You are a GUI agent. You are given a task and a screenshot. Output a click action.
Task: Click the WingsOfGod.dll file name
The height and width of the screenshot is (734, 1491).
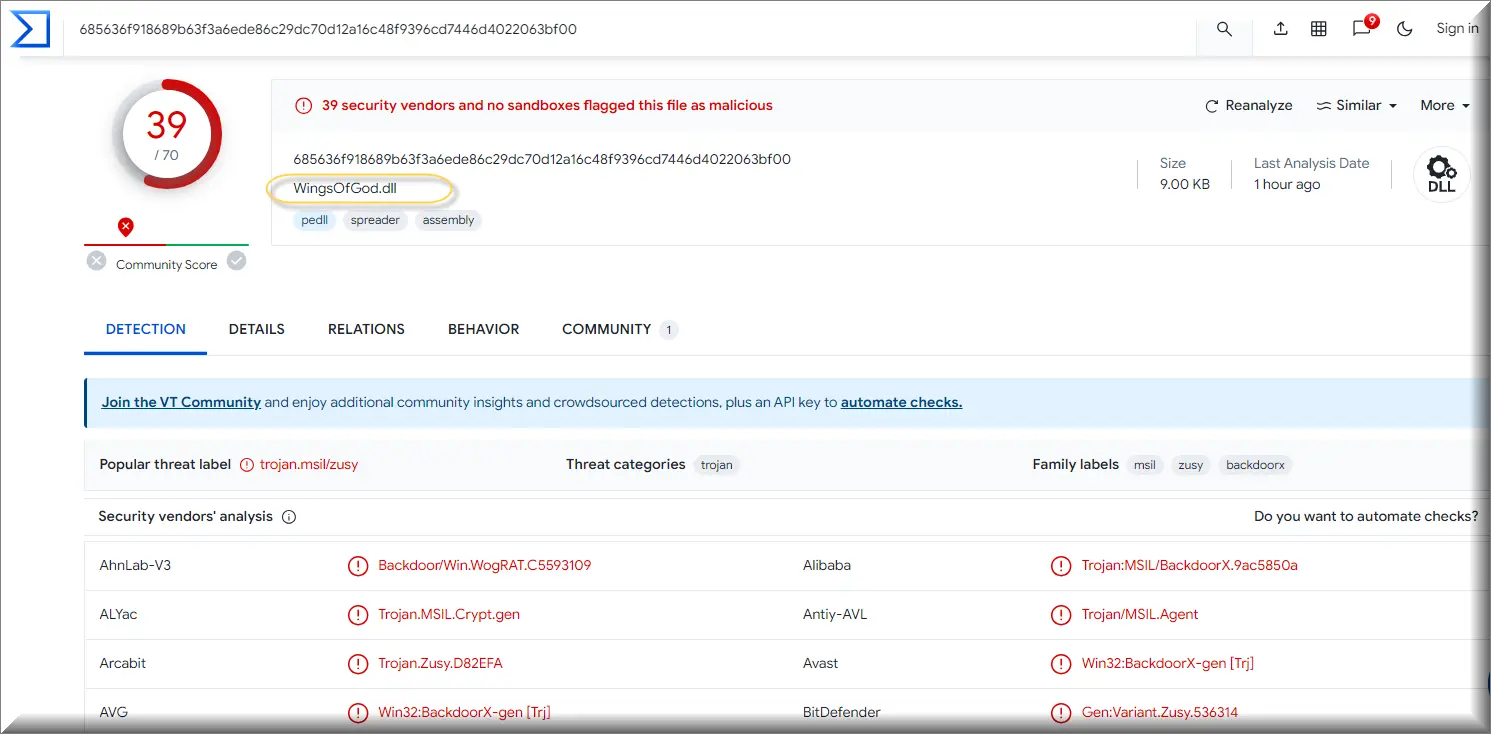pyautogui.click(x=346, y=188)
